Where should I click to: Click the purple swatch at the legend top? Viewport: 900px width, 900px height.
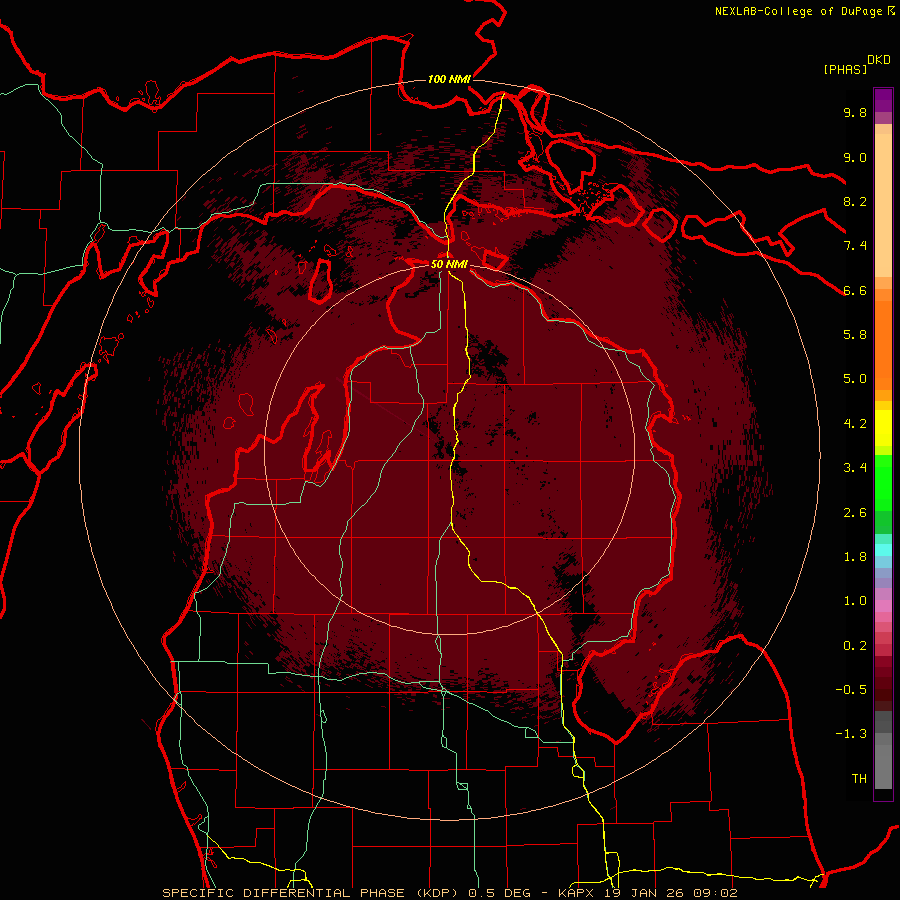pos(883,100)
